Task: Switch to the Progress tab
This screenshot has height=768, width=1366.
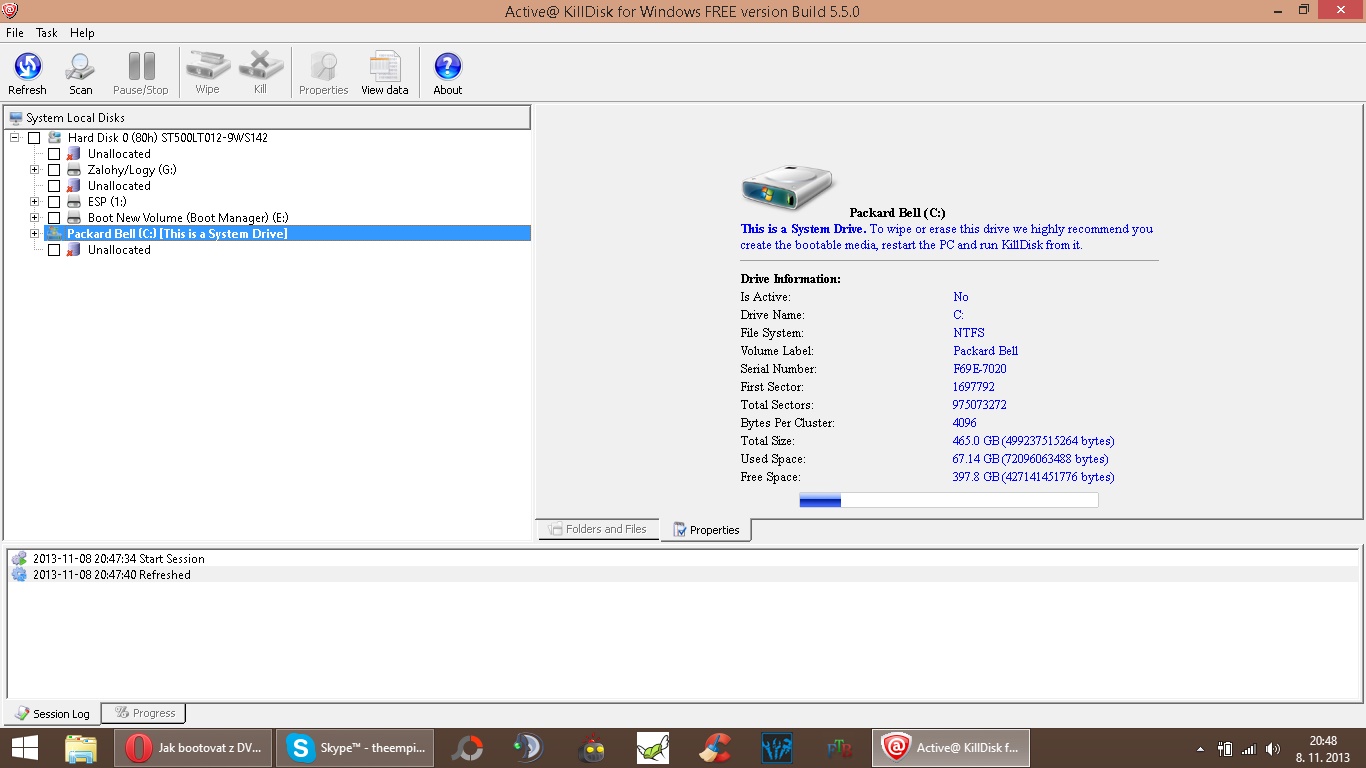Action: [143, 713]
